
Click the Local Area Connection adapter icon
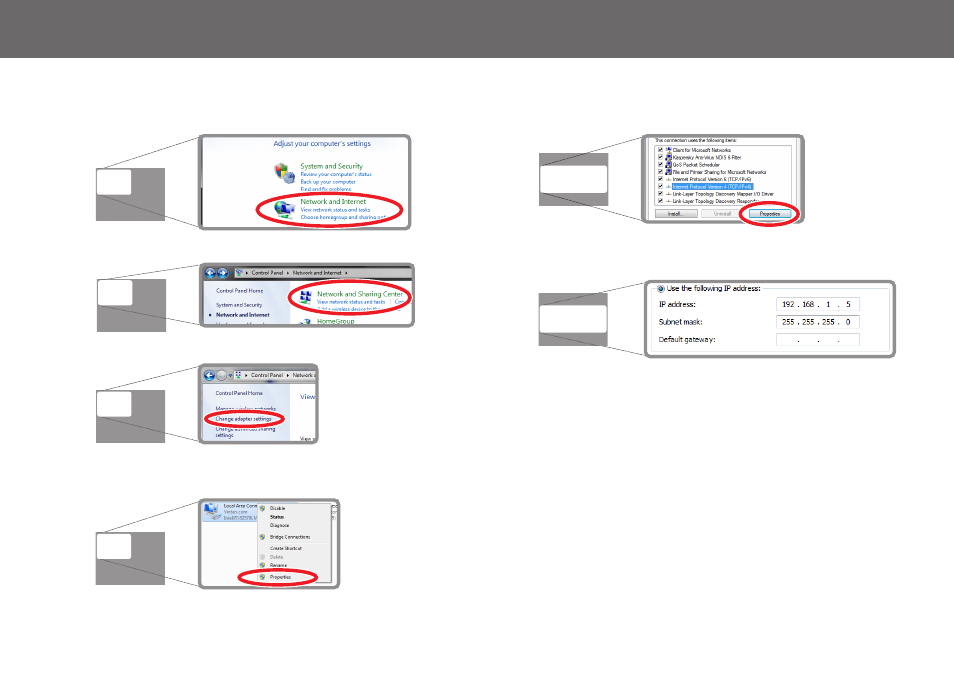pos(212,510)
